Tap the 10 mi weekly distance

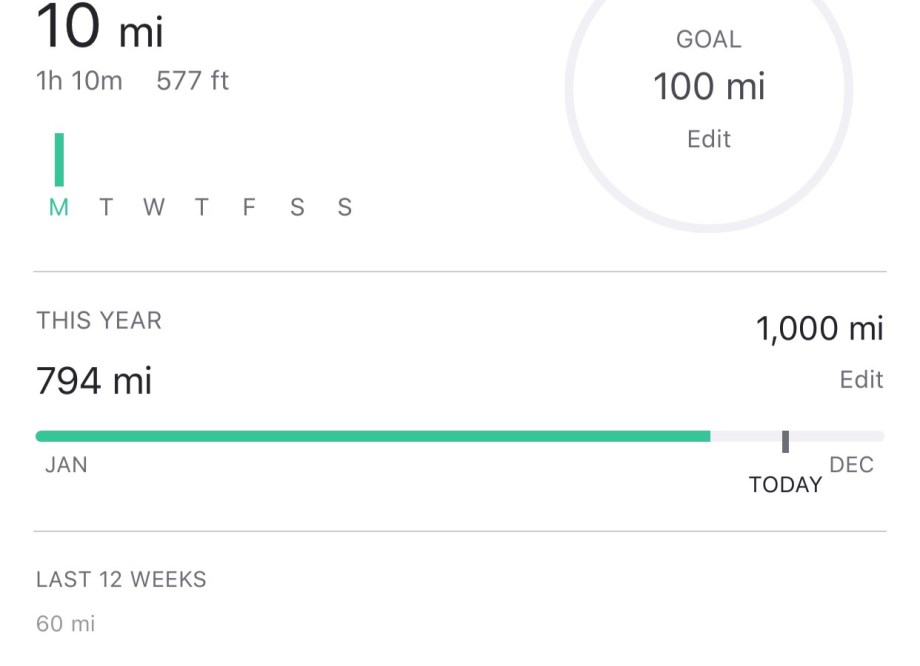point(99,28)
